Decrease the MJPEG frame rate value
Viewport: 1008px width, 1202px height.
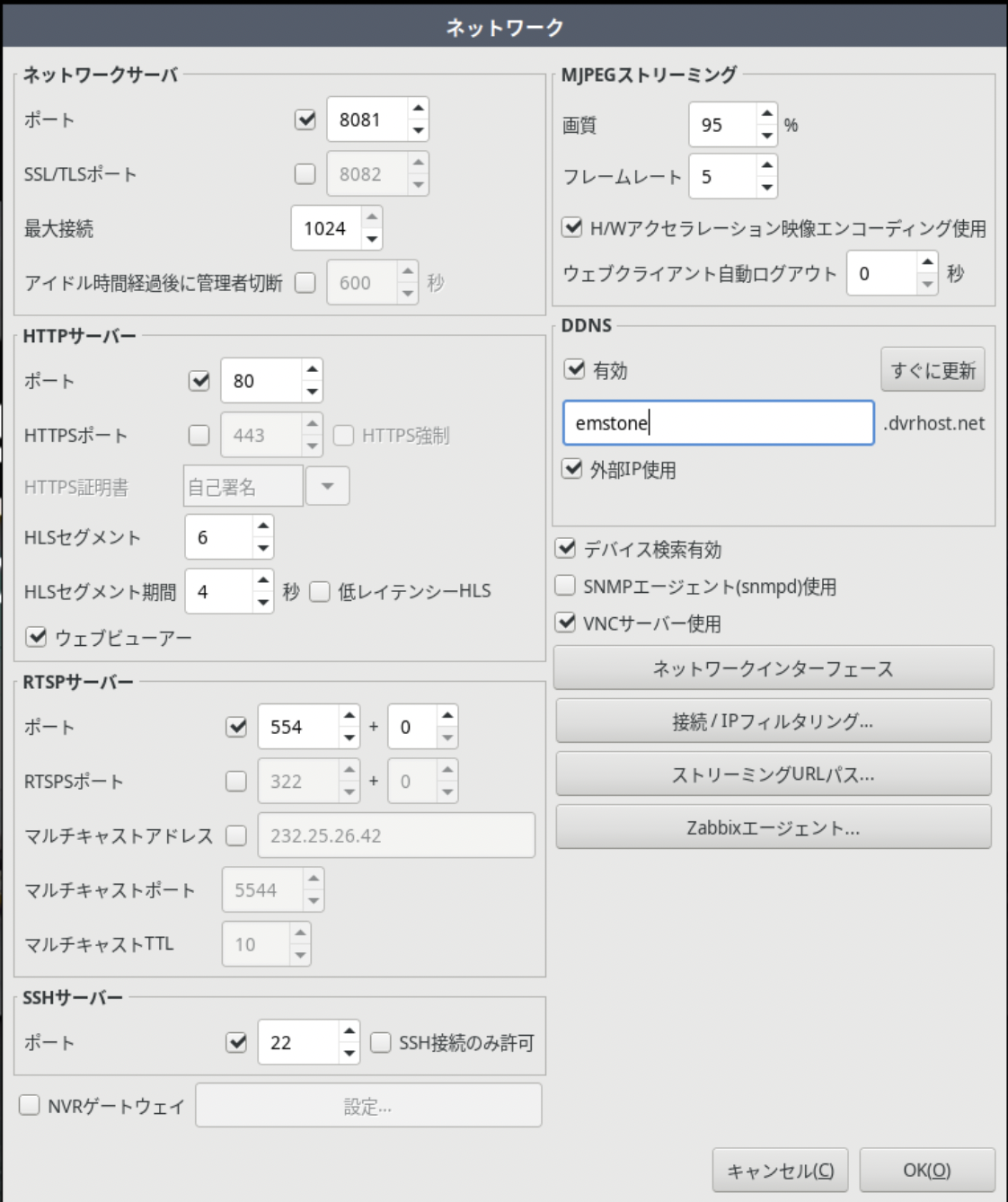click(766, 187)
